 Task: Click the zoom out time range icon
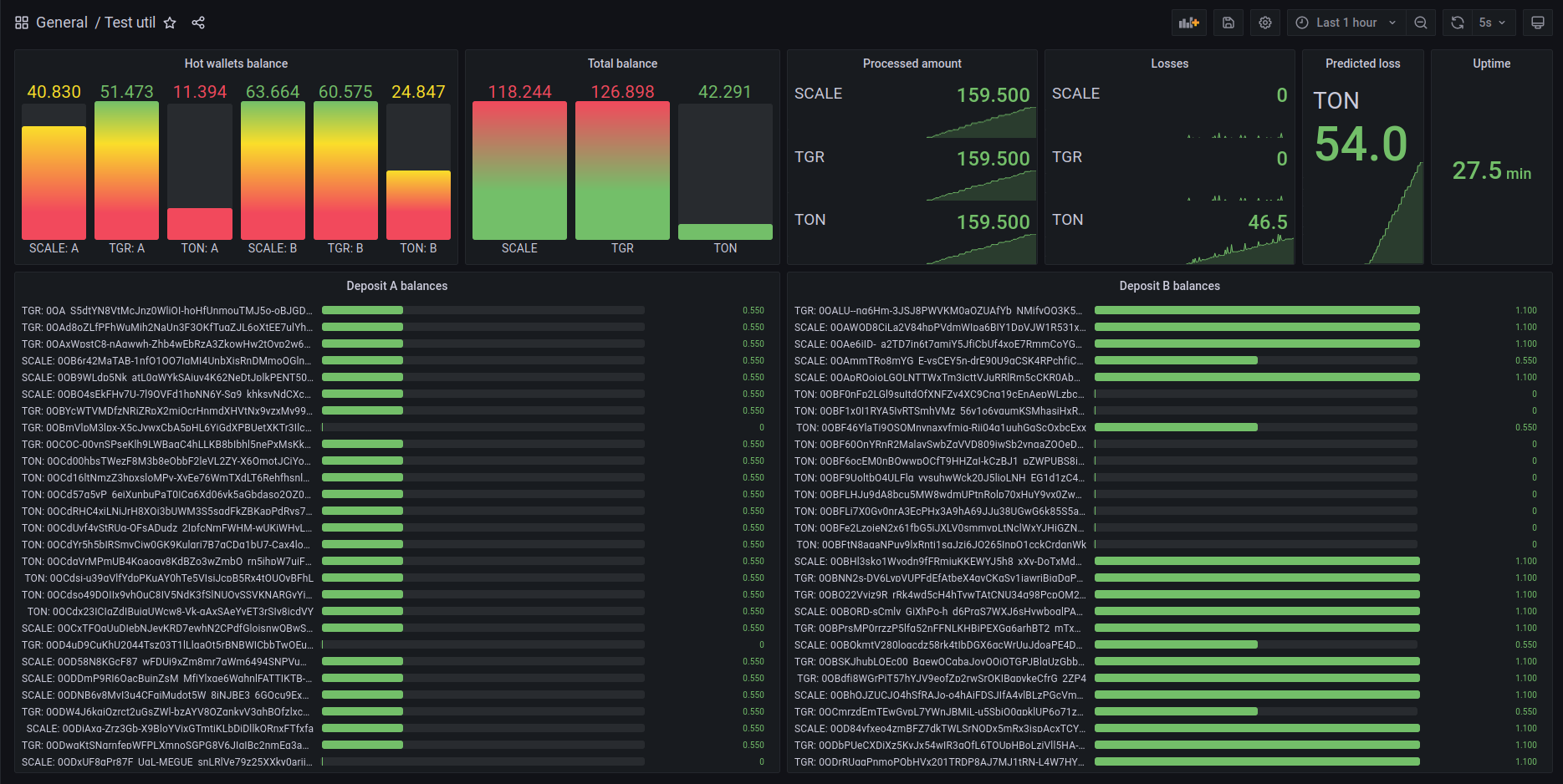tap(1421, 23)
